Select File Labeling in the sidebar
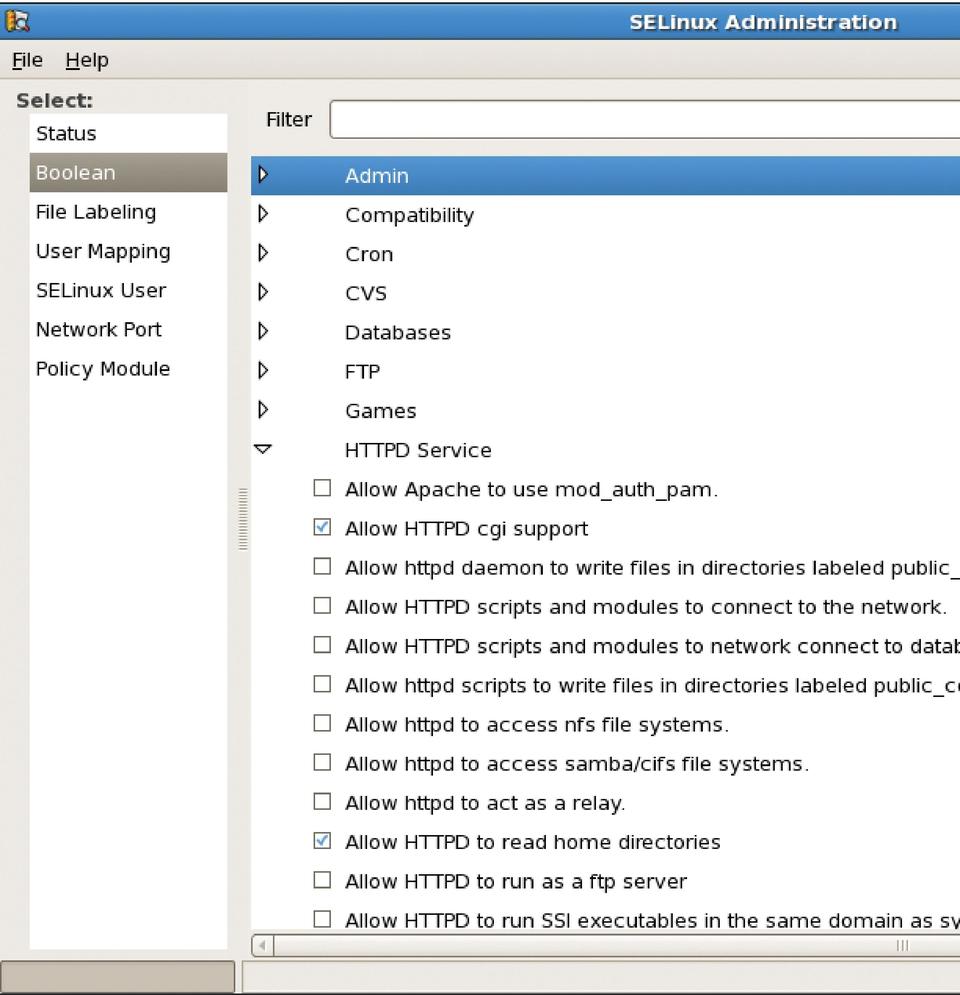Image resolution: width=960 pixels, height=995 pixels. [96, 212]
